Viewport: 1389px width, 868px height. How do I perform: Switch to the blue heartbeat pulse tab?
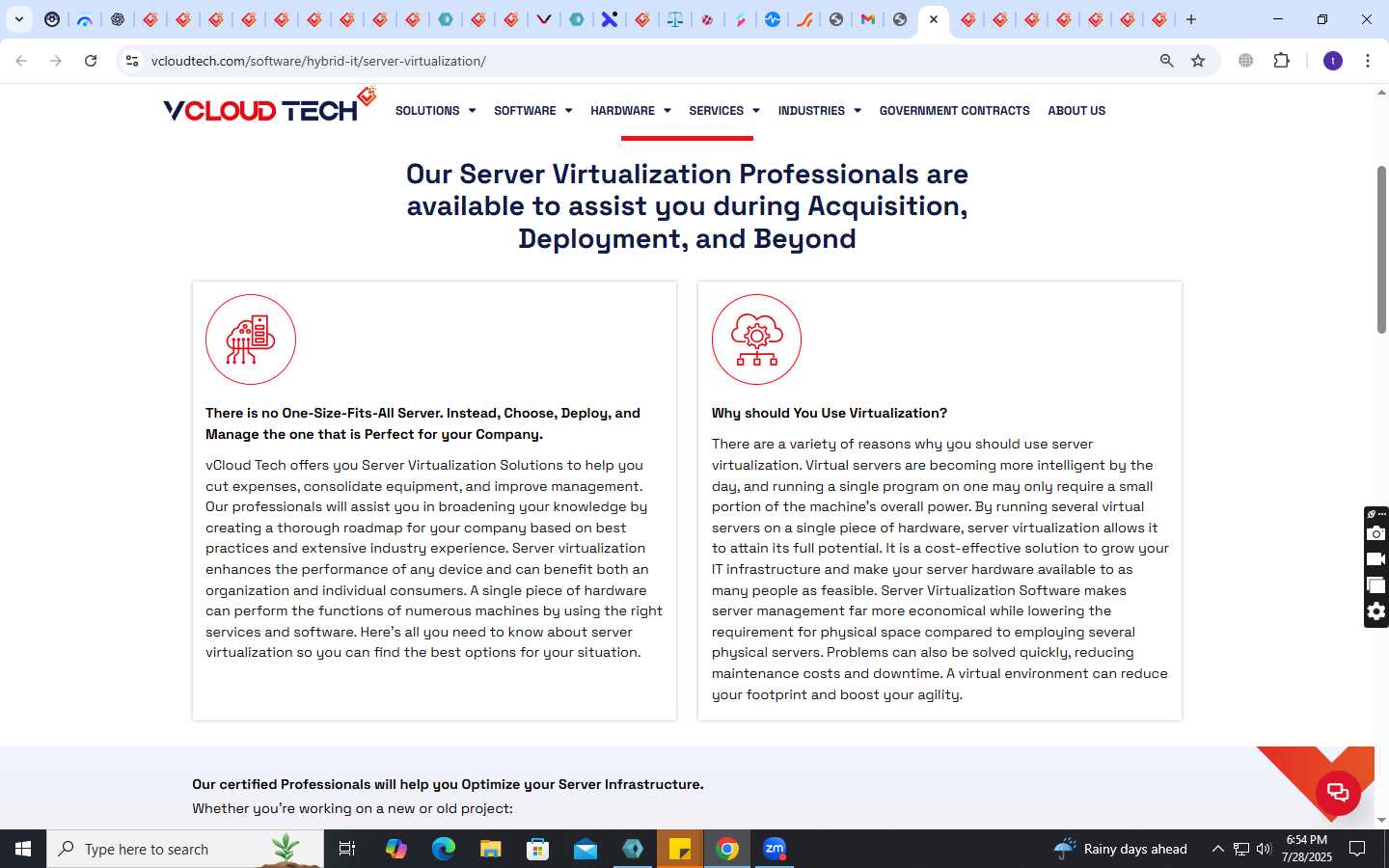(773, 19)
